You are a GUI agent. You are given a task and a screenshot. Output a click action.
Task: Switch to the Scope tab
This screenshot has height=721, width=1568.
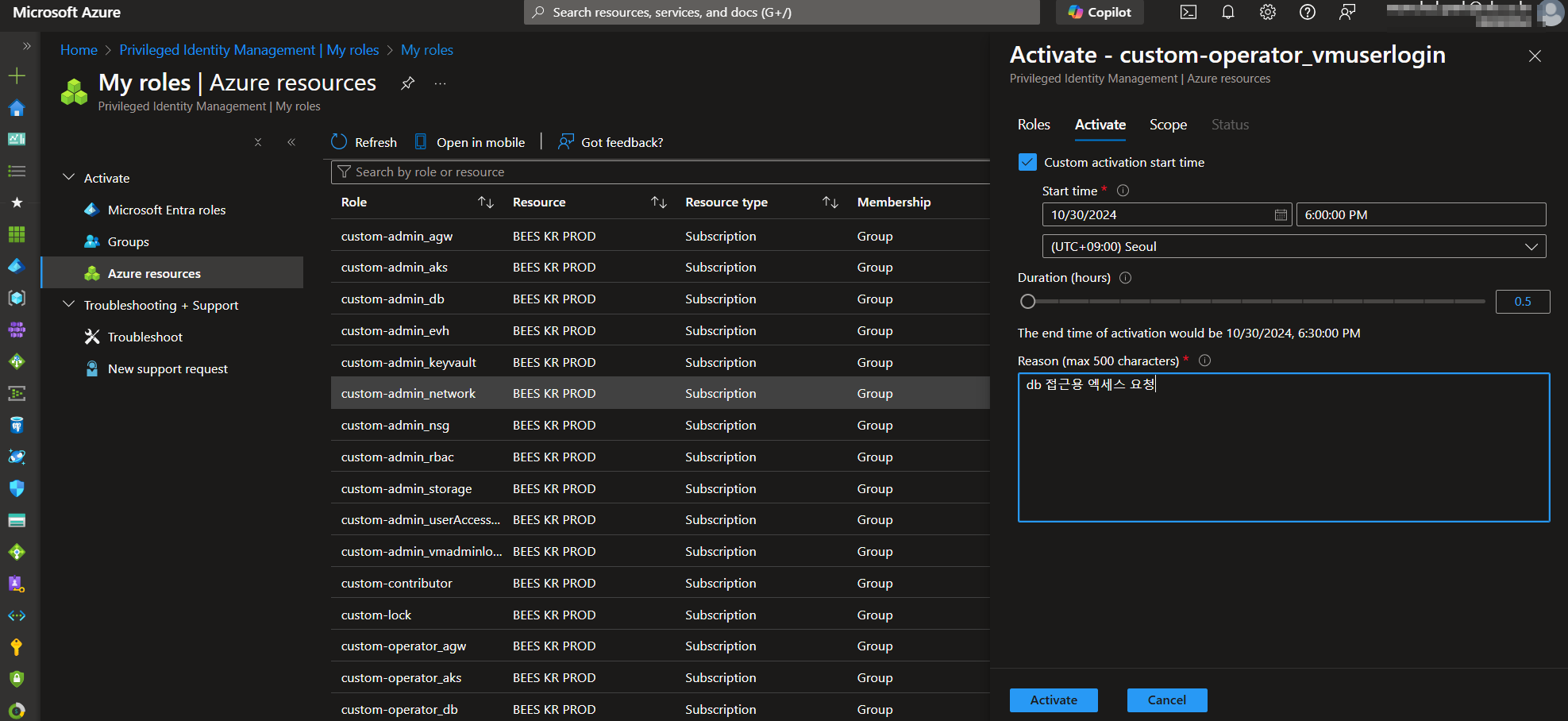1168,125
